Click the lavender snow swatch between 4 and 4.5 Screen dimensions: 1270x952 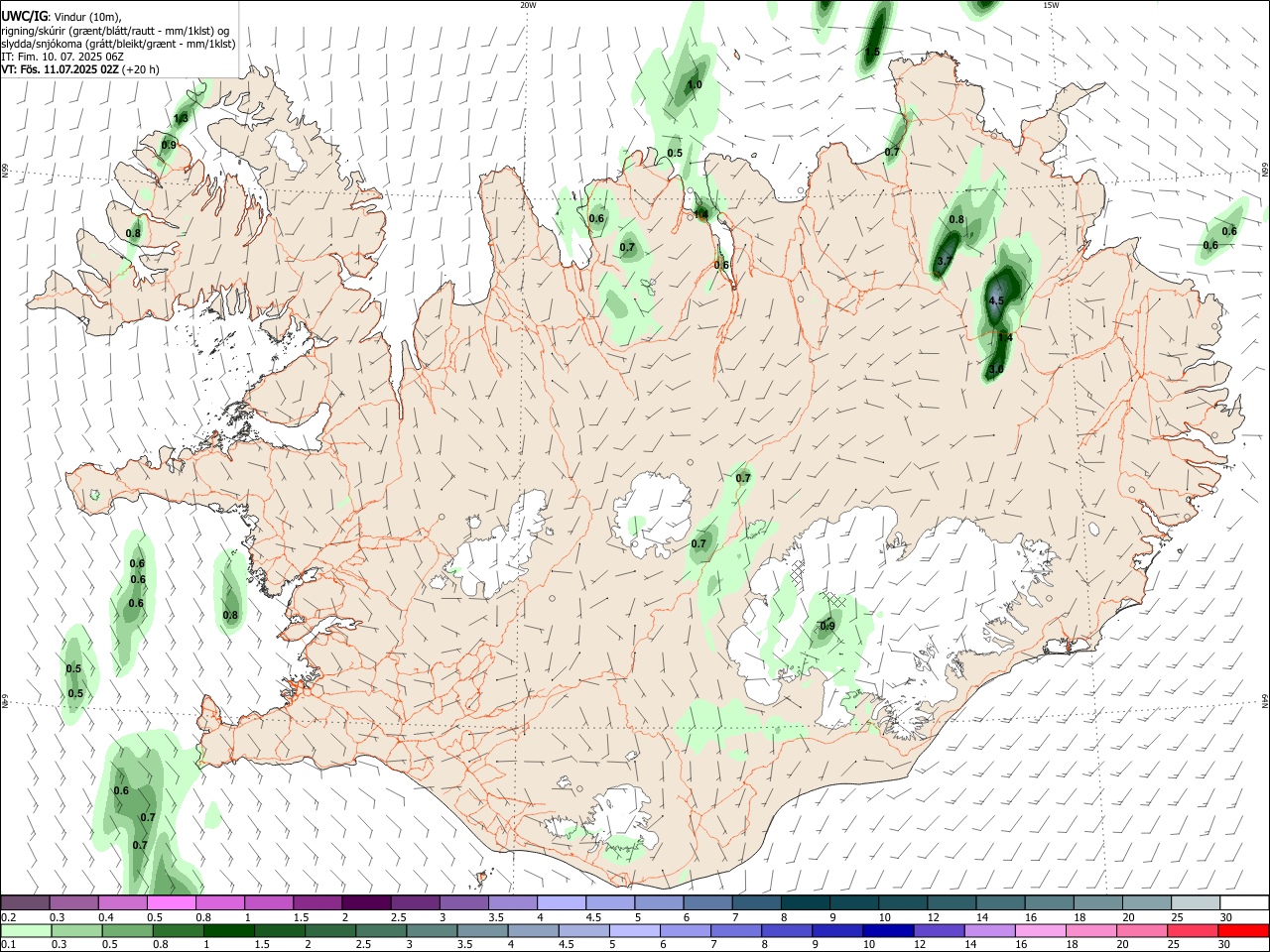pos(561,902)
